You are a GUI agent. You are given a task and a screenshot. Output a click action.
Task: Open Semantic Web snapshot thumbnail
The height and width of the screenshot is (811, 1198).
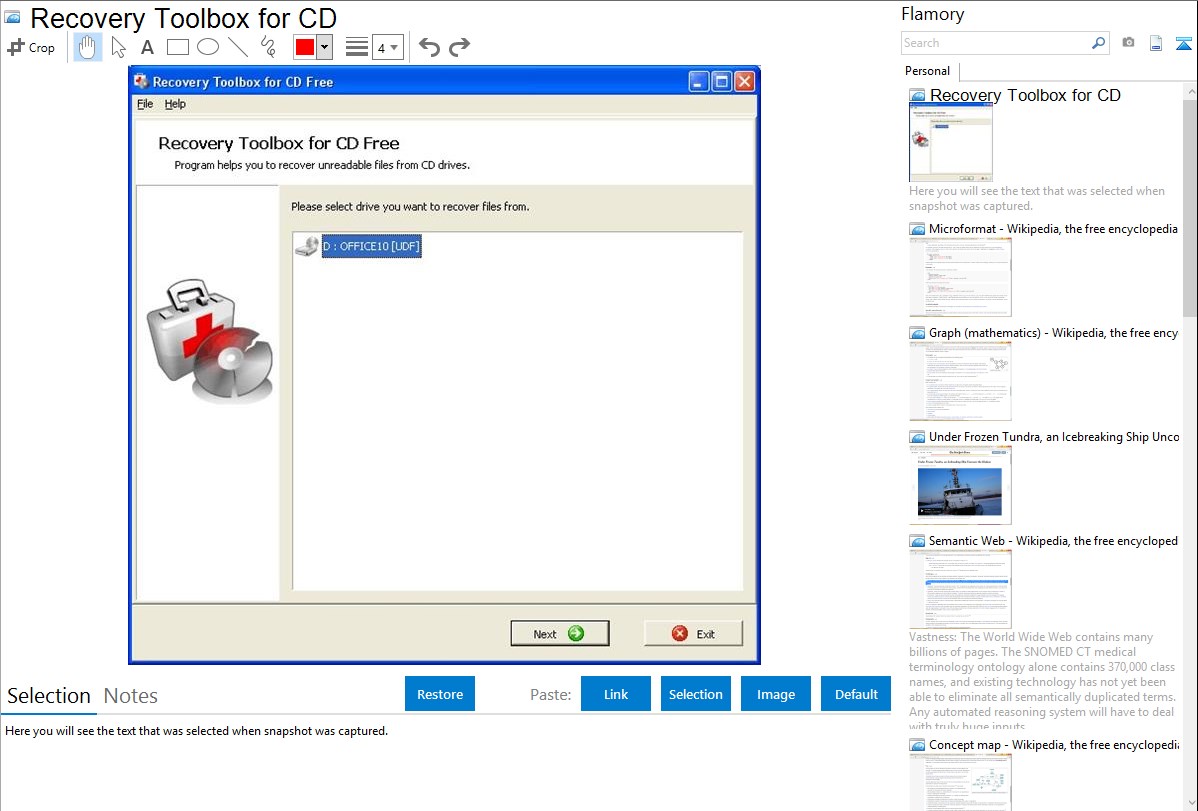960,589
